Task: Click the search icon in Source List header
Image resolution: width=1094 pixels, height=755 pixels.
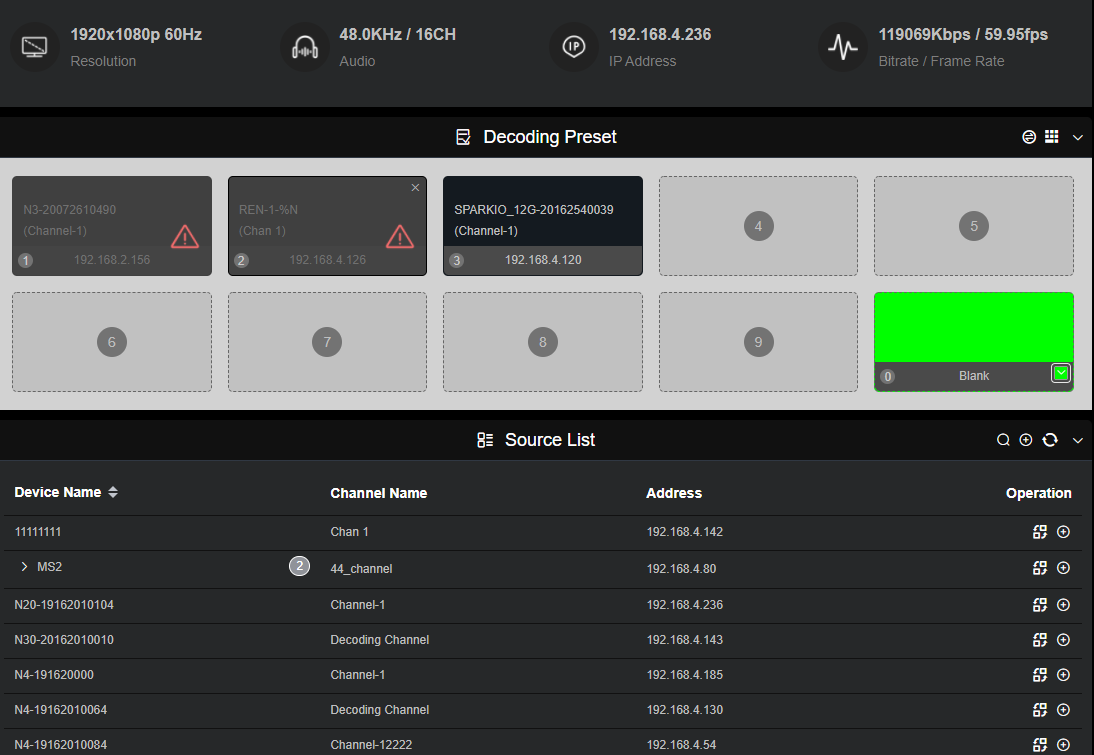Action: [1003, 440]
